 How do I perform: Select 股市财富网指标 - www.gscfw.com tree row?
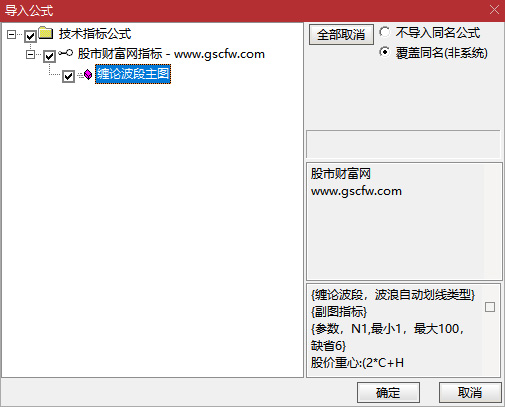coord(171,54)
